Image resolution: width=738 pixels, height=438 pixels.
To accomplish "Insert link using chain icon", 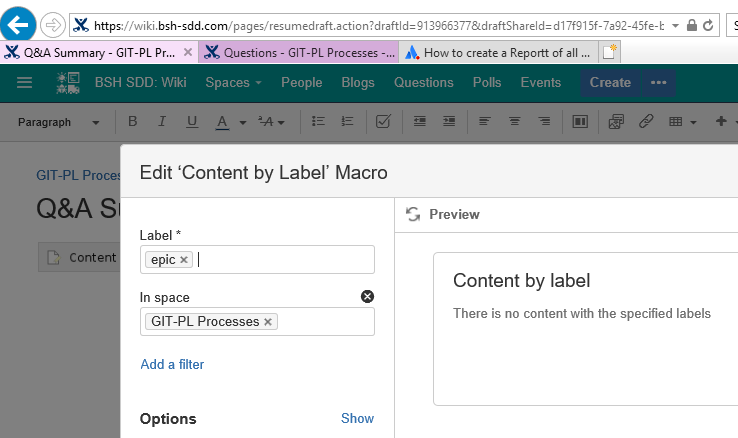I will point(646,122).
